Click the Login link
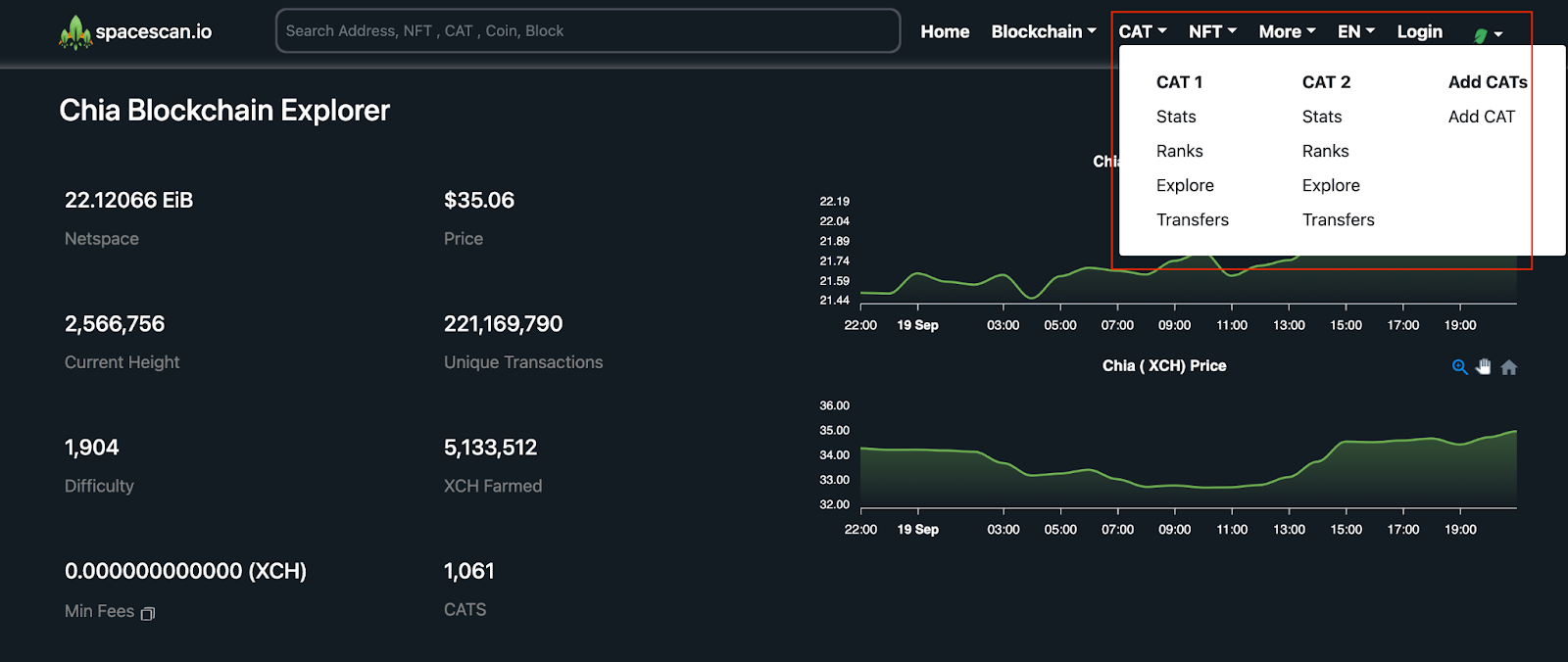1568x662 pixels. [x=1420, y=31]
